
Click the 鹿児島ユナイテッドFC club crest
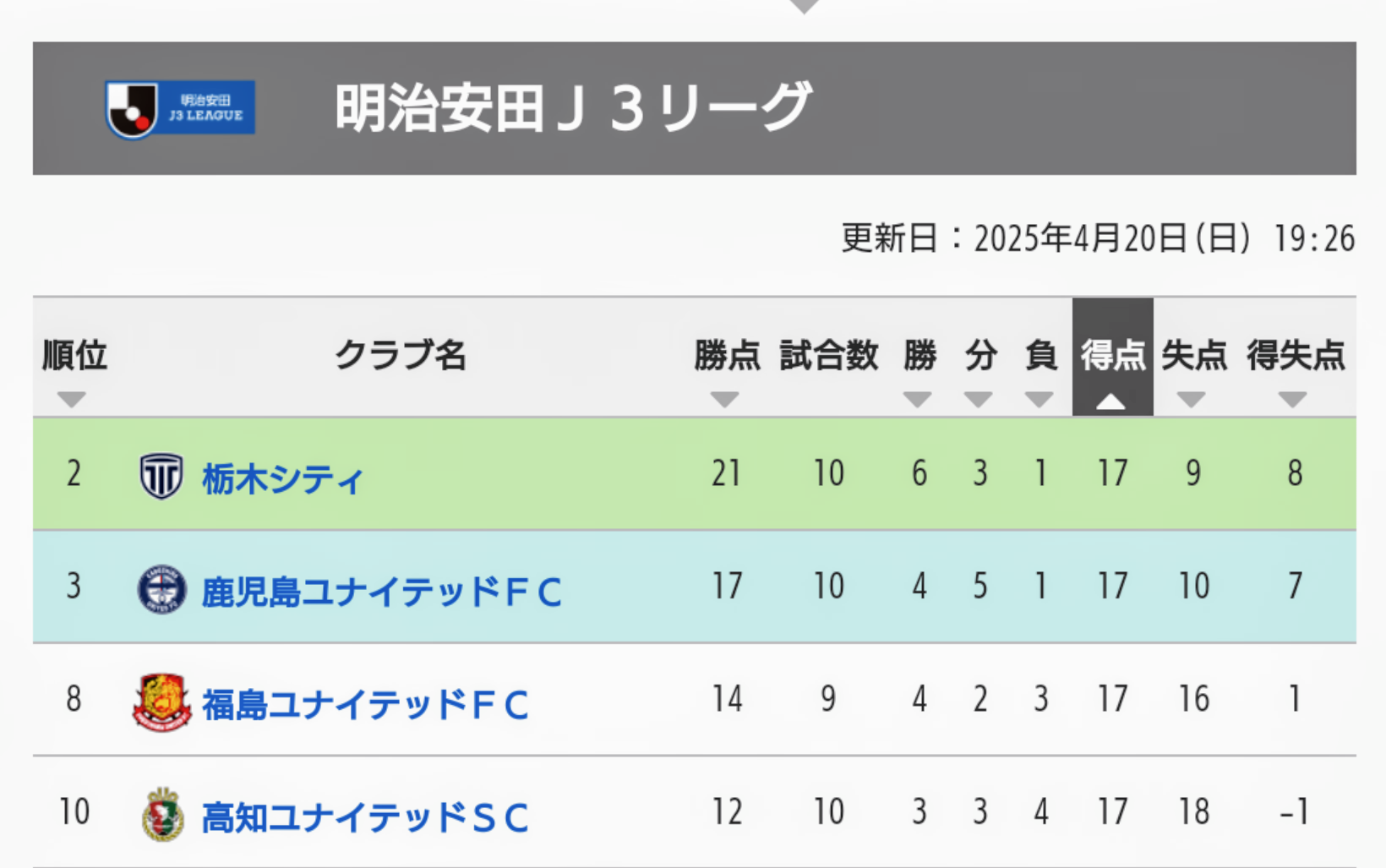161,589
